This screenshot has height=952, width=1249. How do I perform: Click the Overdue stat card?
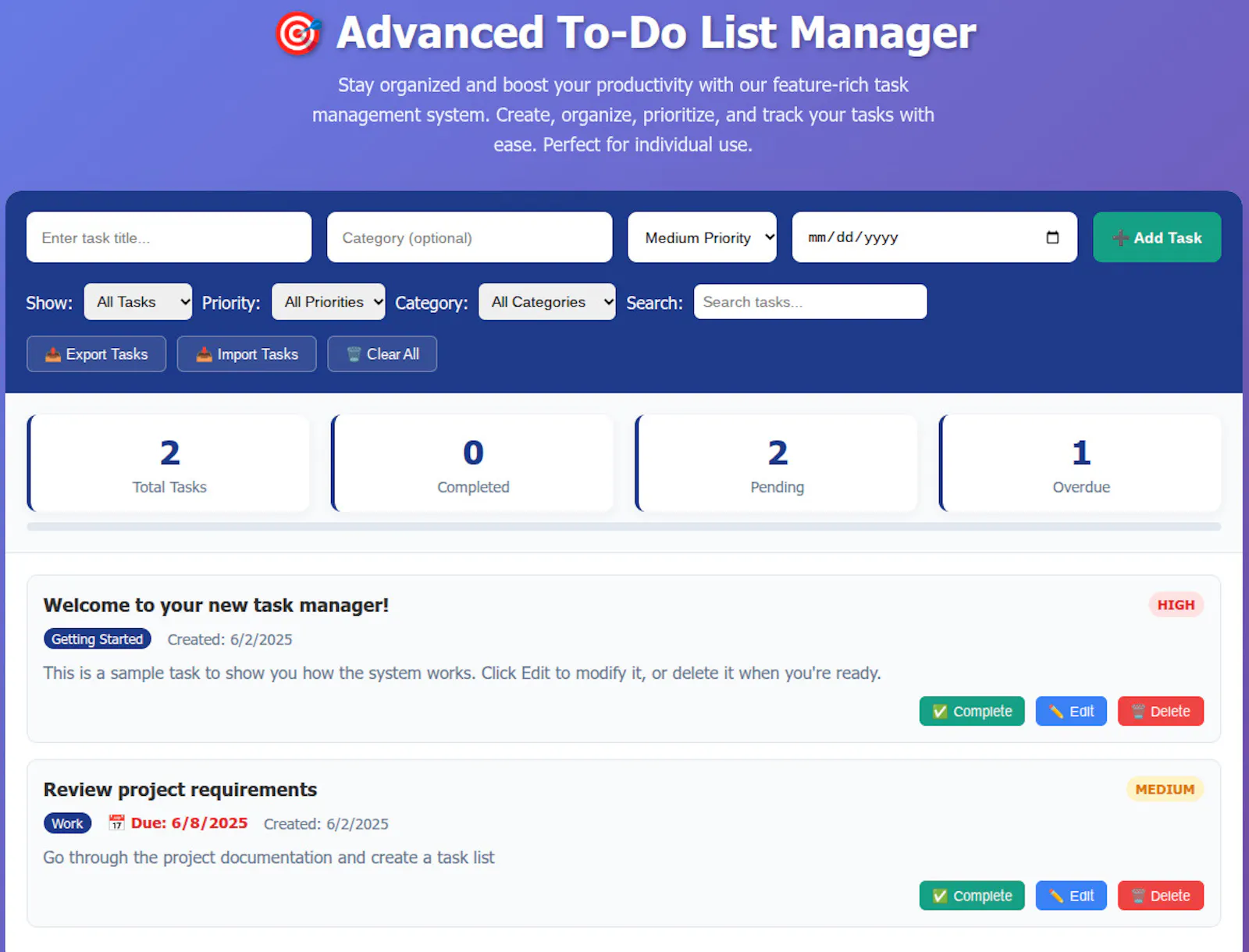[1080, 463]
